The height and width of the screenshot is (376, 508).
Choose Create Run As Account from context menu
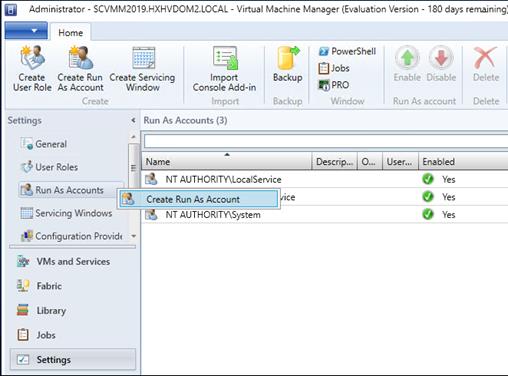pyautogui.click(x=199, y=199)
